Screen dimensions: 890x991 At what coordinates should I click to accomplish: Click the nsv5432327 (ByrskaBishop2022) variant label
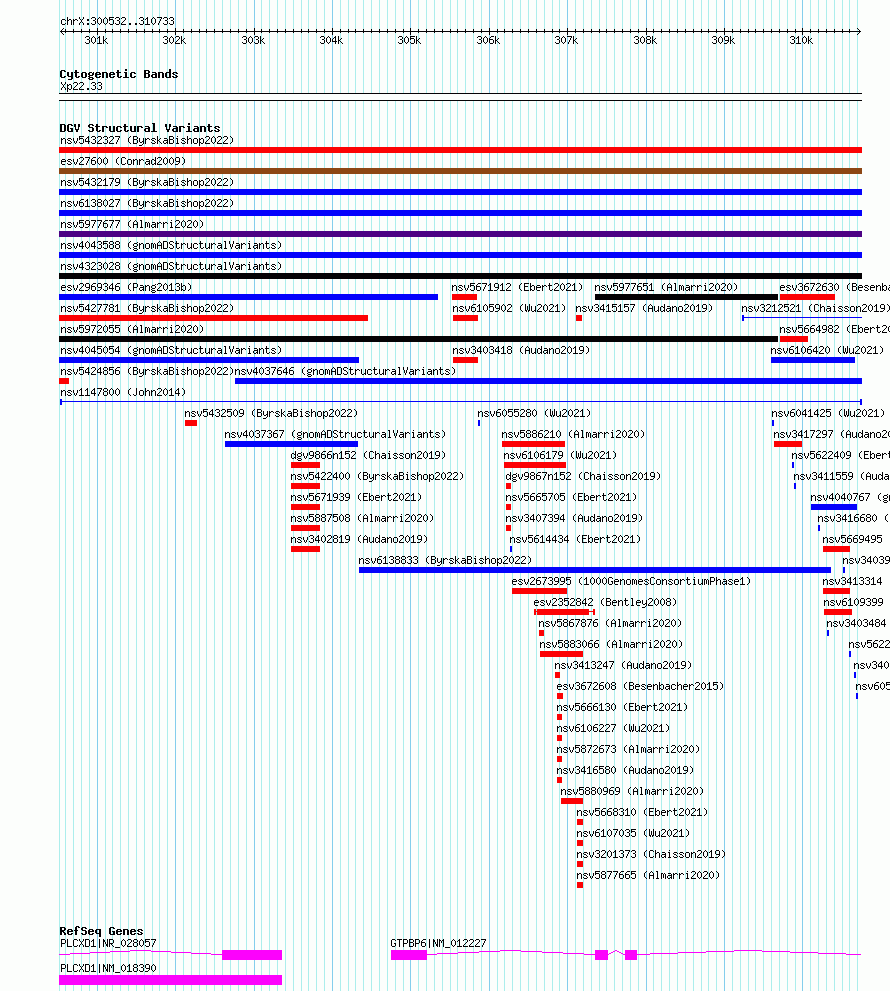pyautogui.click(x=147, y=140)
